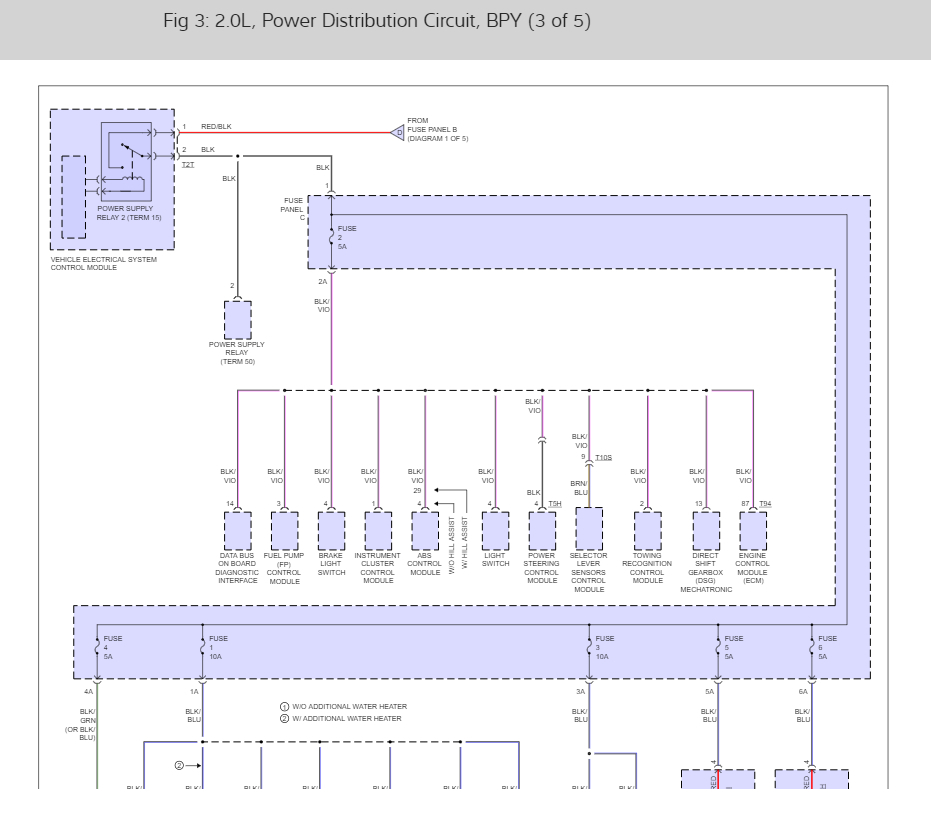This screenshot has width=931, height=819.
Task: Click Fuse 3 10A symbol
Action: (589, 647)
